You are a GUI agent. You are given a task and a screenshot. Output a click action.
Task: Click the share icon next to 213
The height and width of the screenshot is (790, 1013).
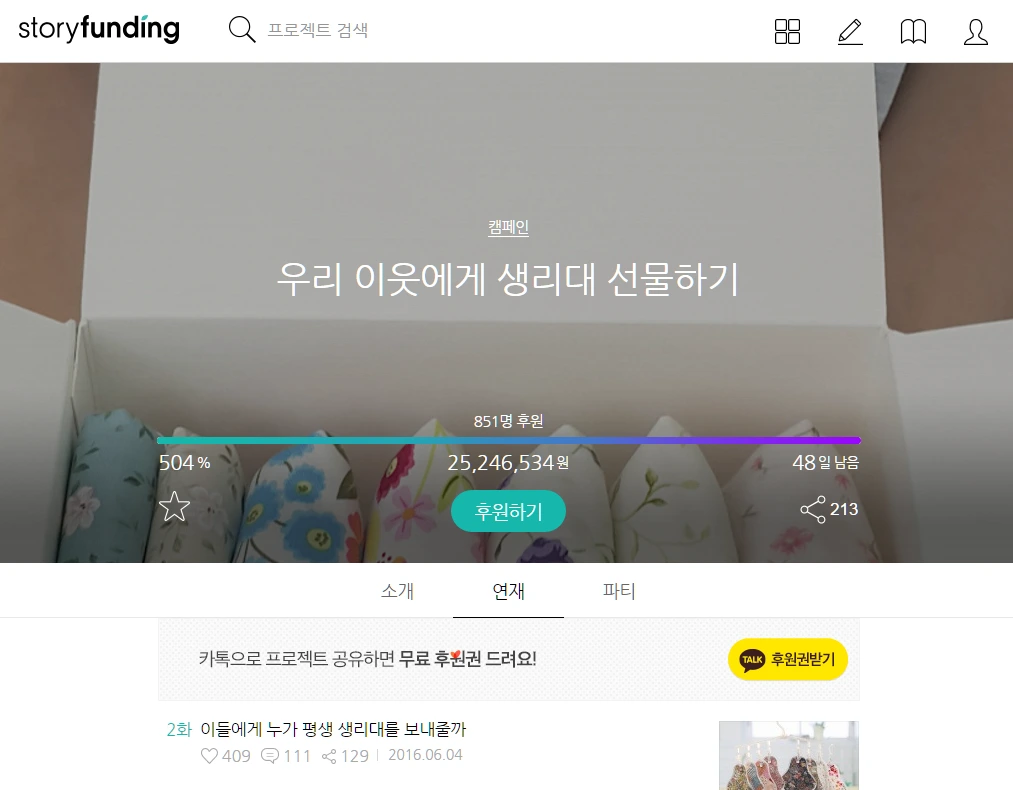click(x=813, y=509)
